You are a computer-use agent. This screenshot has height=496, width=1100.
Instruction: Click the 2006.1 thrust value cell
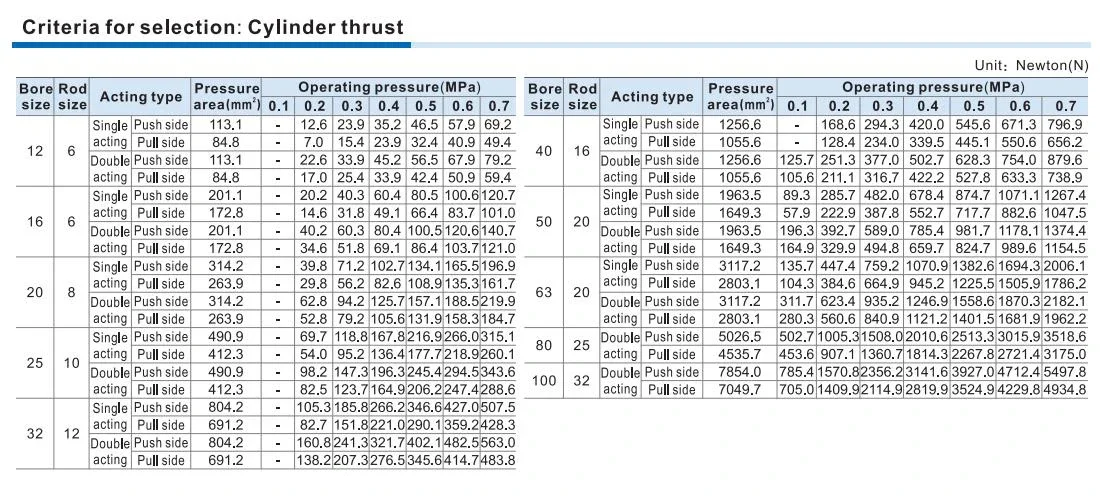(x=1065, y=267)
